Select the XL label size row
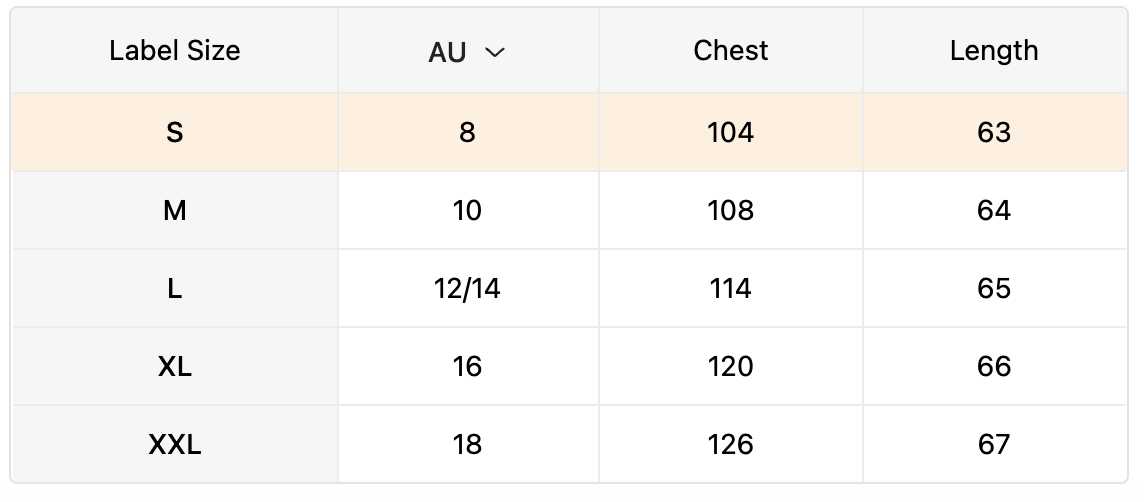The height and width of the screenshot is (502, 1144). pos(569,366)
